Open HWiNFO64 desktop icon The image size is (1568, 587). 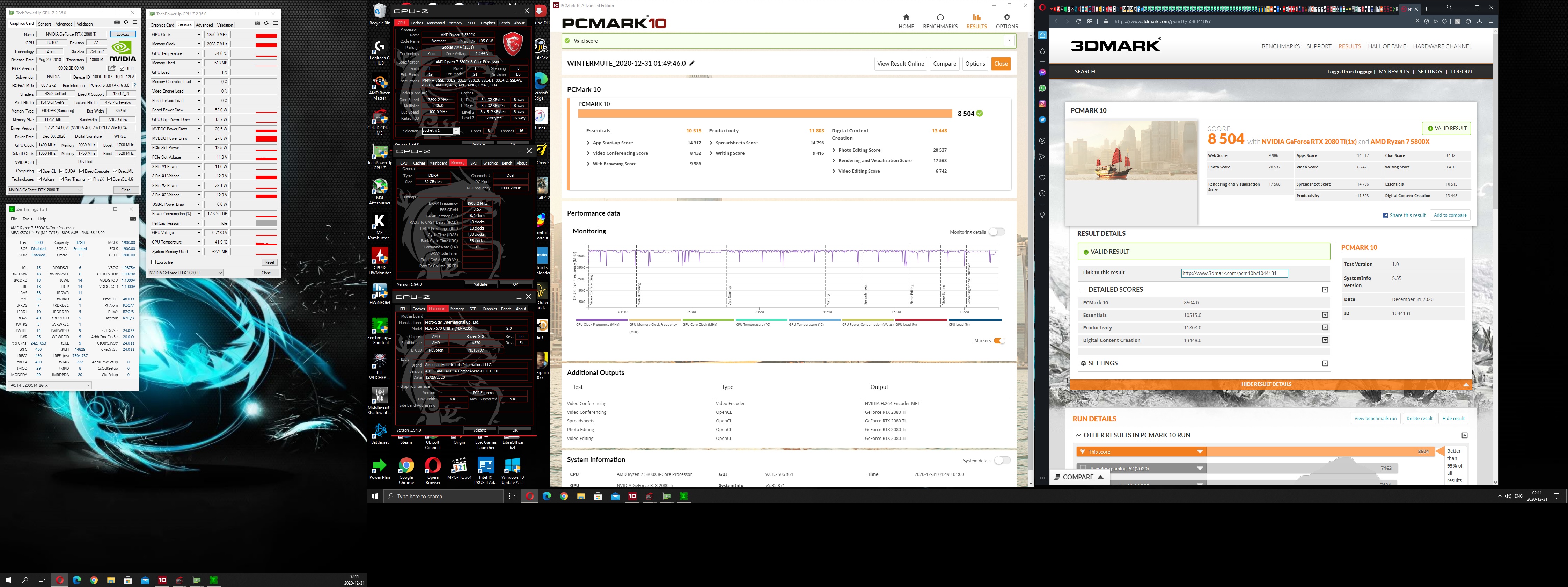point(379,293)
